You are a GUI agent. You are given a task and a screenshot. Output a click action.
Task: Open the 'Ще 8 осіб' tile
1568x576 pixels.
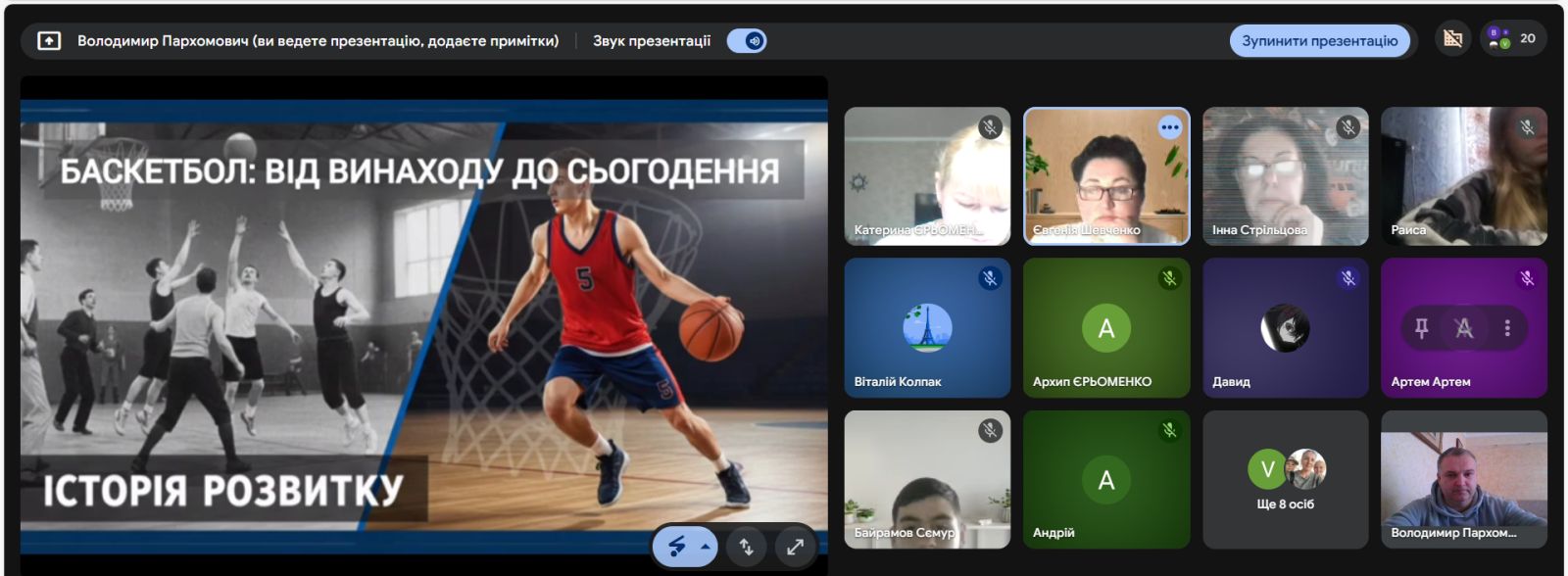pos(1285,480)
